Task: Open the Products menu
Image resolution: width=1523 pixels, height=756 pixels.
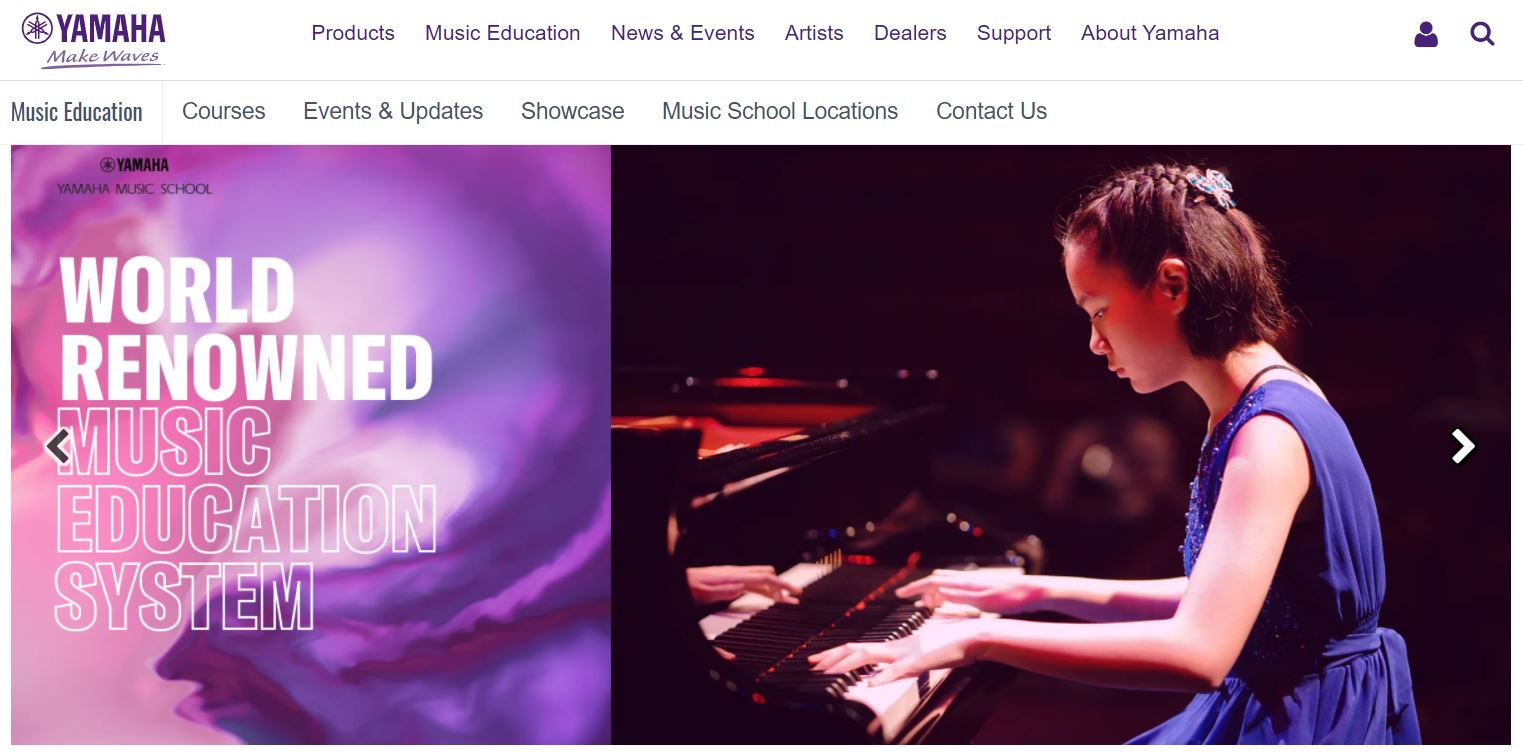Action: coord(353,33)
